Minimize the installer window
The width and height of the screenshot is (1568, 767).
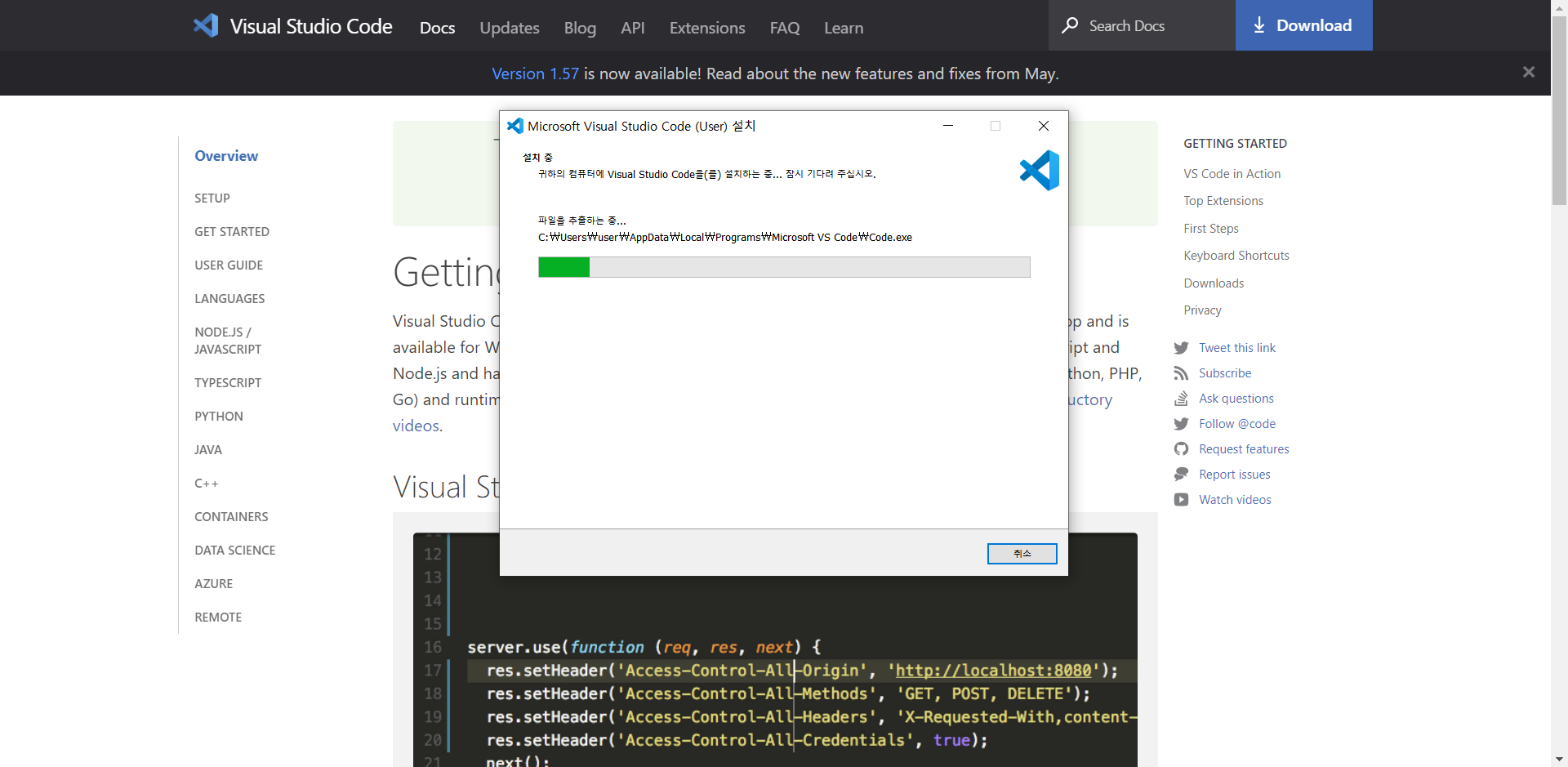tap(948, 126)
